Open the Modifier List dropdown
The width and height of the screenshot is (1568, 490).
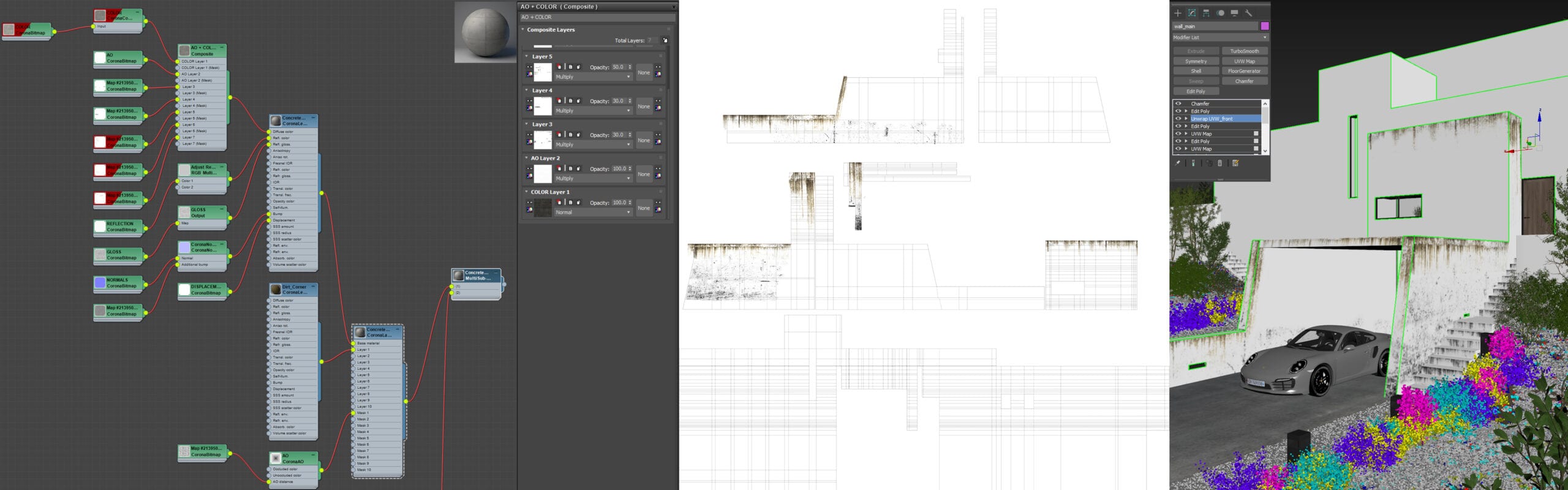[x=1219, y=37]
